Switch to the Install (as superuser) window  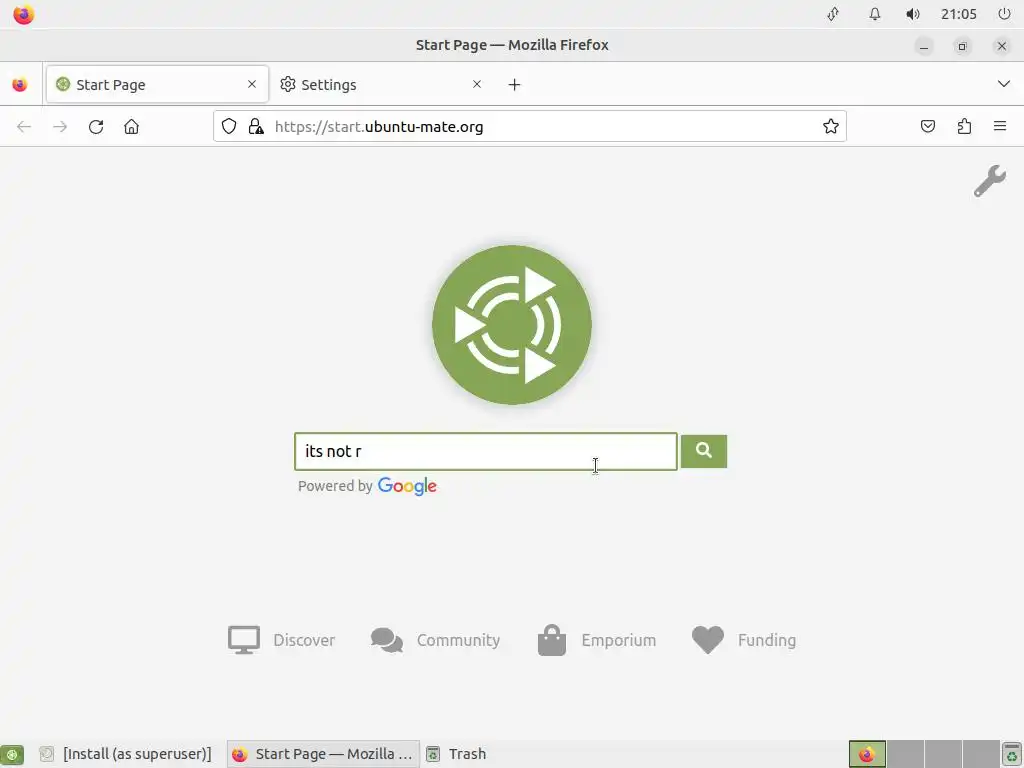click(x=125, y=754)
